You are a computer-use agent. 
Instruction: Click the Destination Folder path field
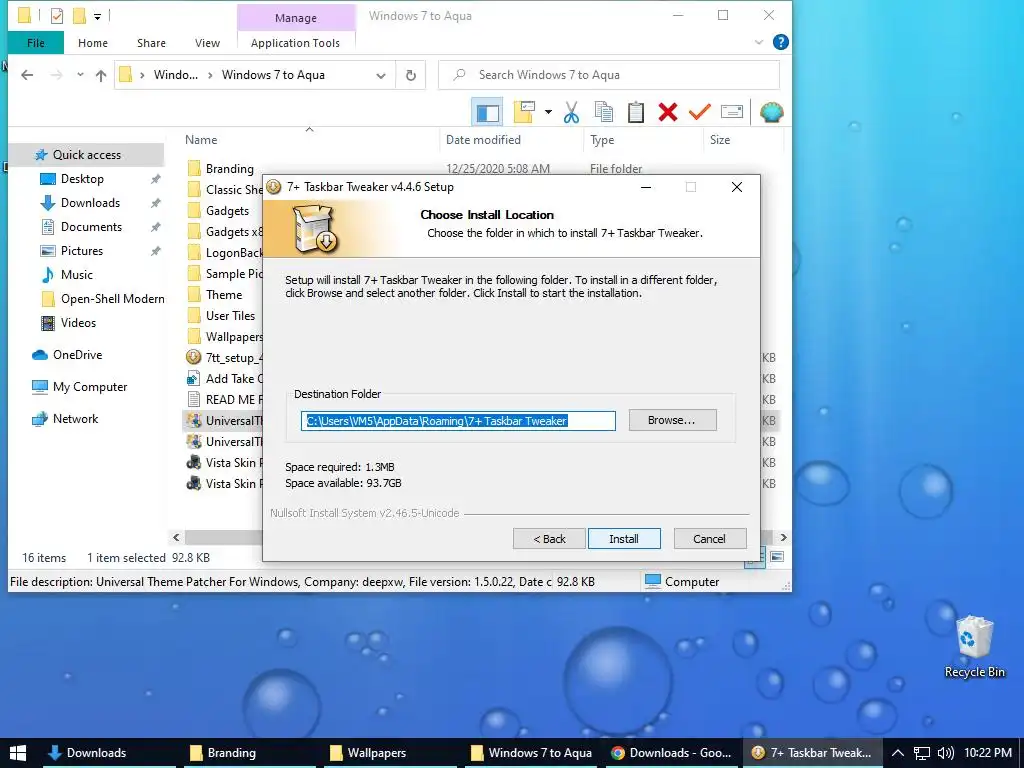click(458, 421)
